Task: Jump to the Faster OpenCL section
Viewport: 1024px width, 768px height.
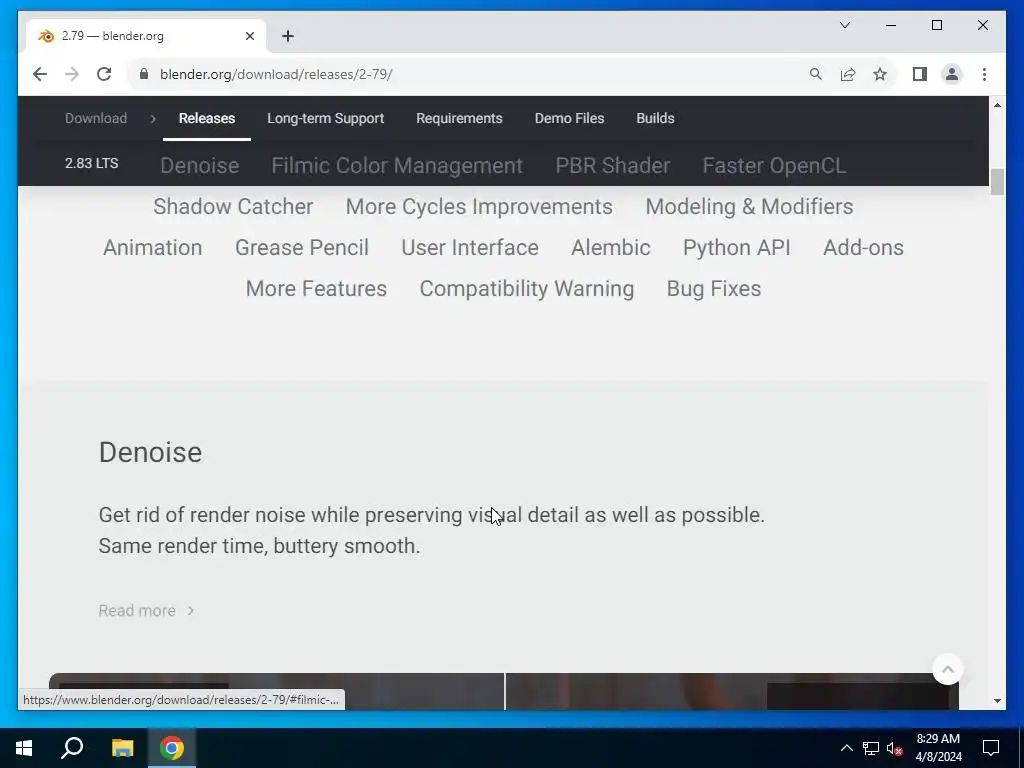Action: point(774,165)
